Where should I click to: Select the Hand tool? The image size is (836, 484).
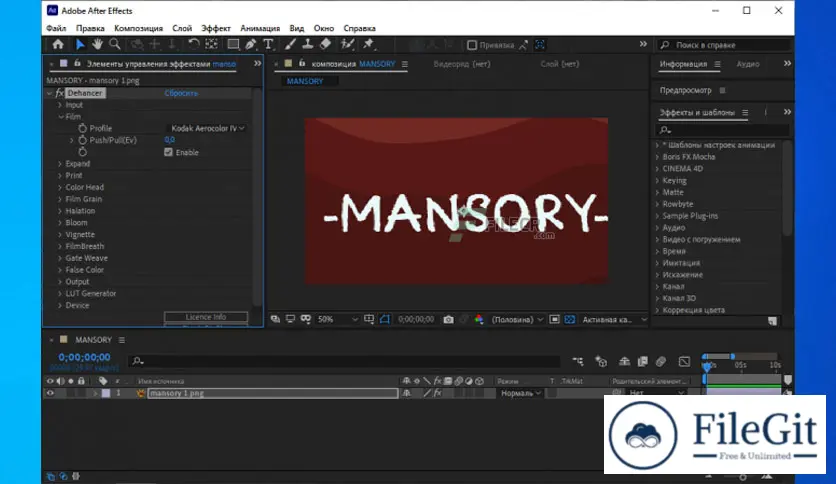(x=97, y=45)
